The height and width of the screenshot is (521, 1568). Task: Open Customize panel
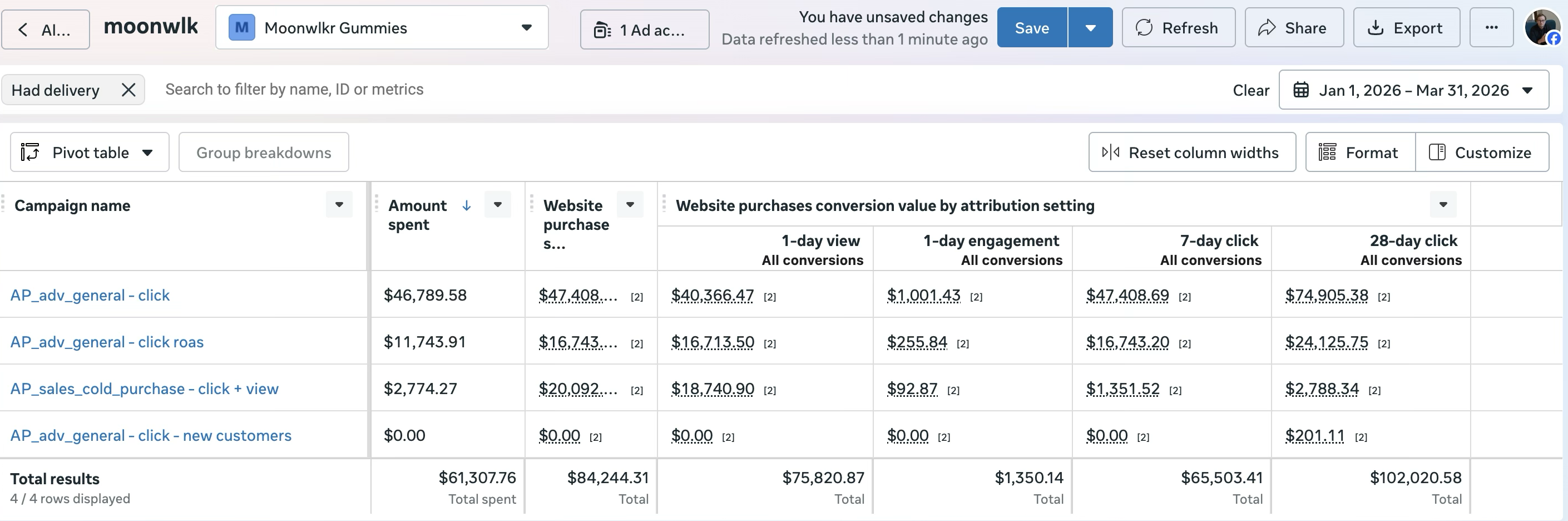[1482, 153]
